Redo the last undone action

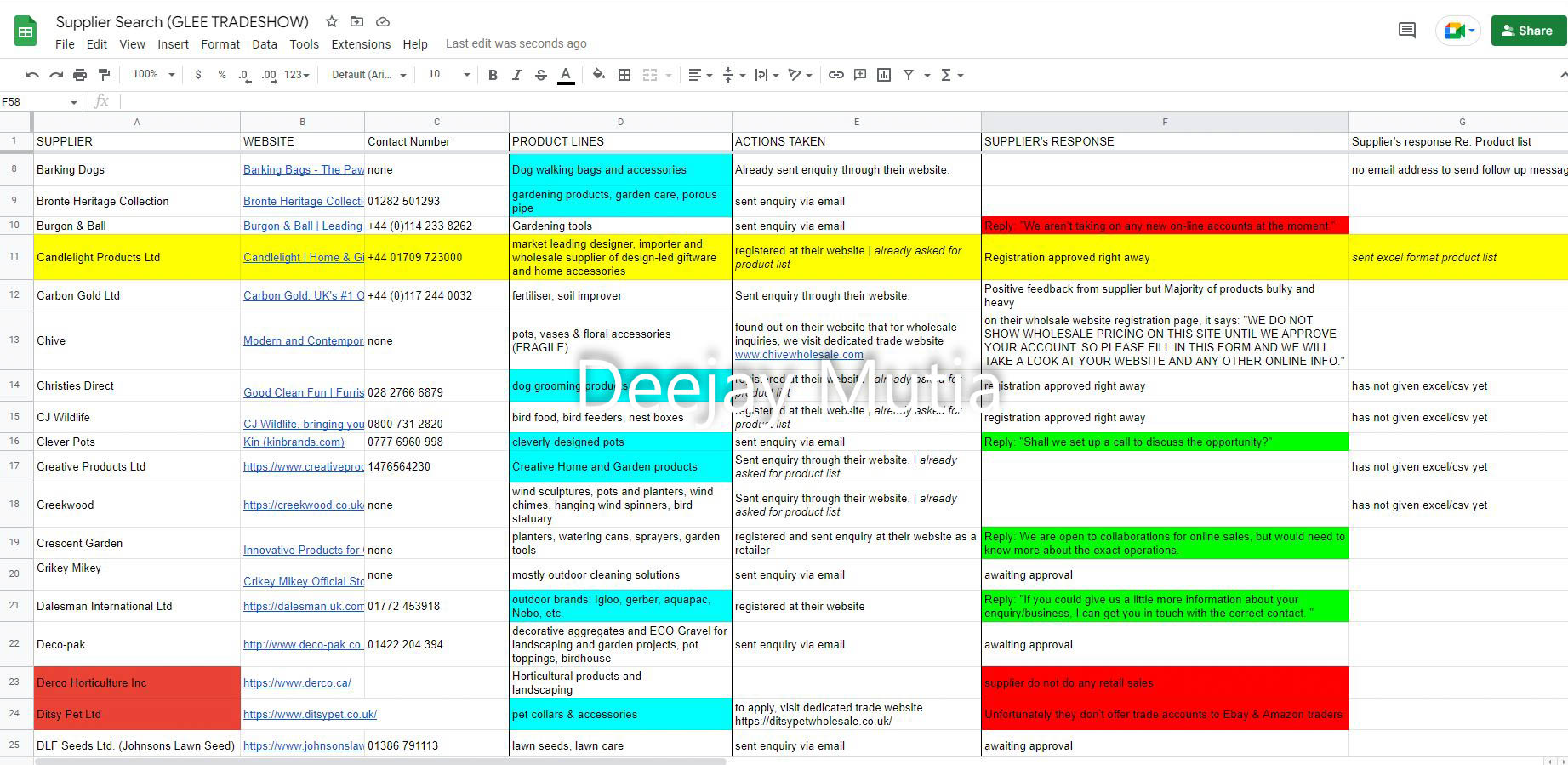pos(56,75)
